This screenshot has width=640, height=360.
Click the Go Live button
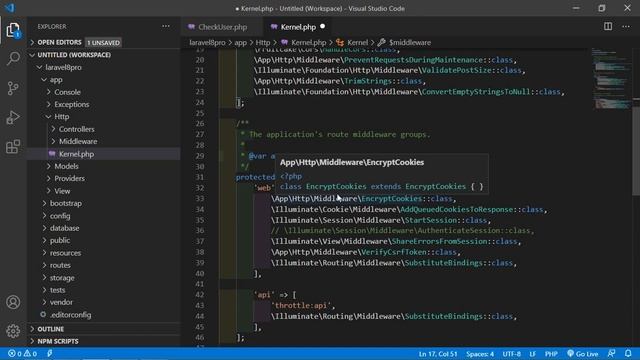click(582, 353)
